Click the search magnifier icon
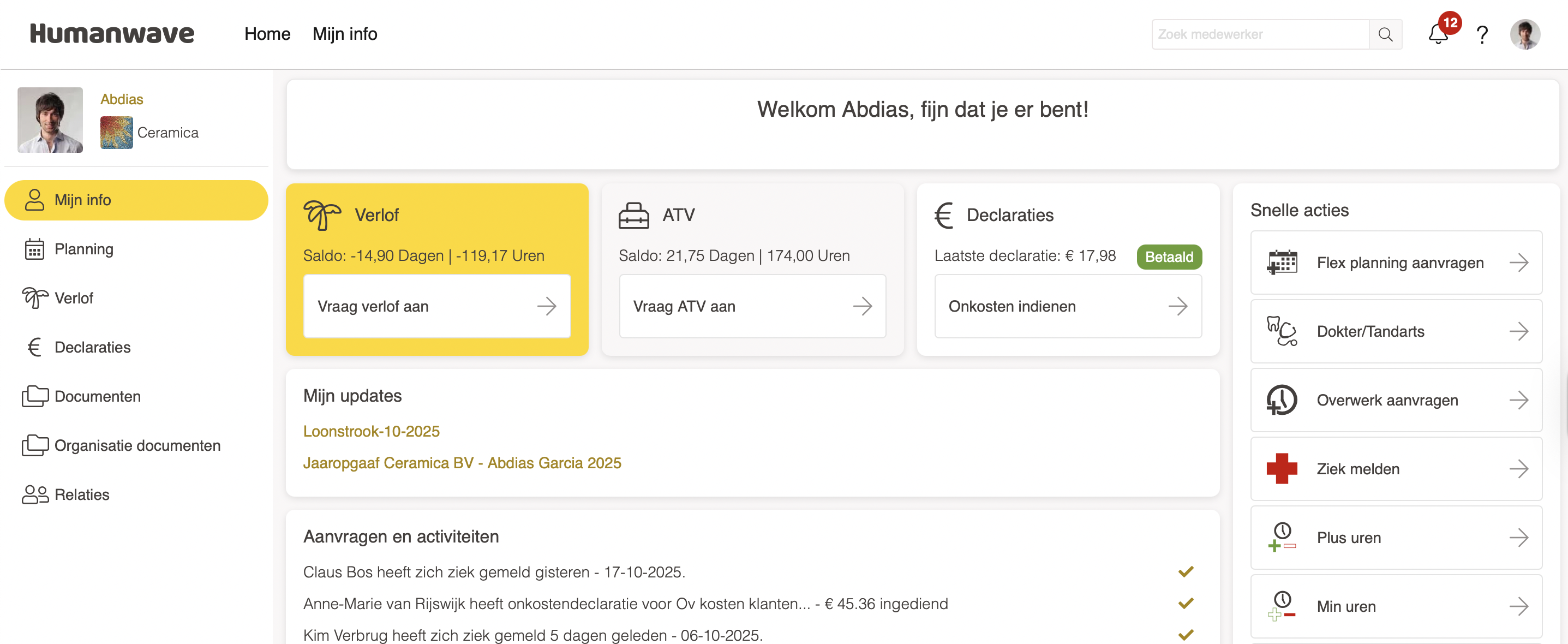The height and width of the screenshot is (644, 1568). click(1385, 35)
